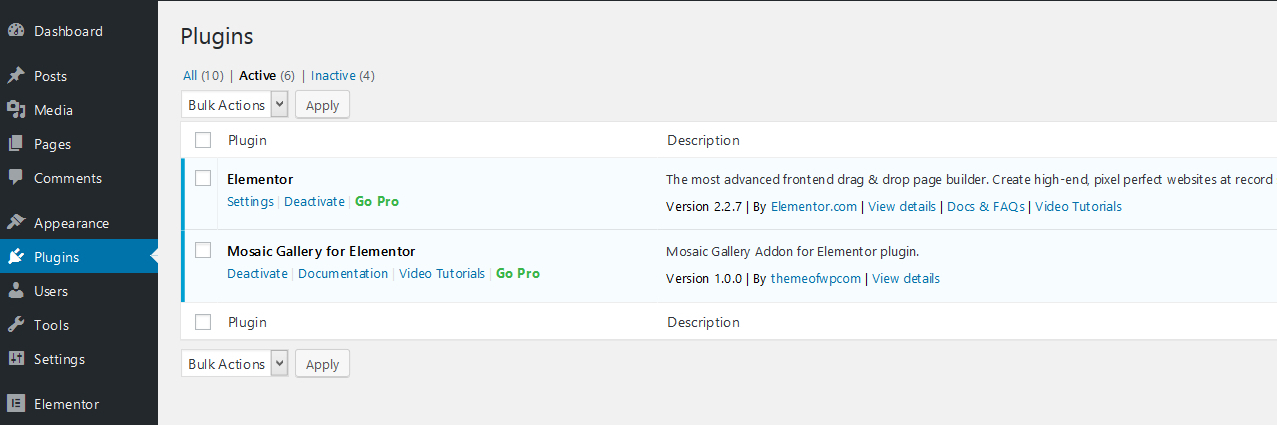Viewport: 1277px width, 425px height.
Task: Click the Users person icon
Action: 16,291
